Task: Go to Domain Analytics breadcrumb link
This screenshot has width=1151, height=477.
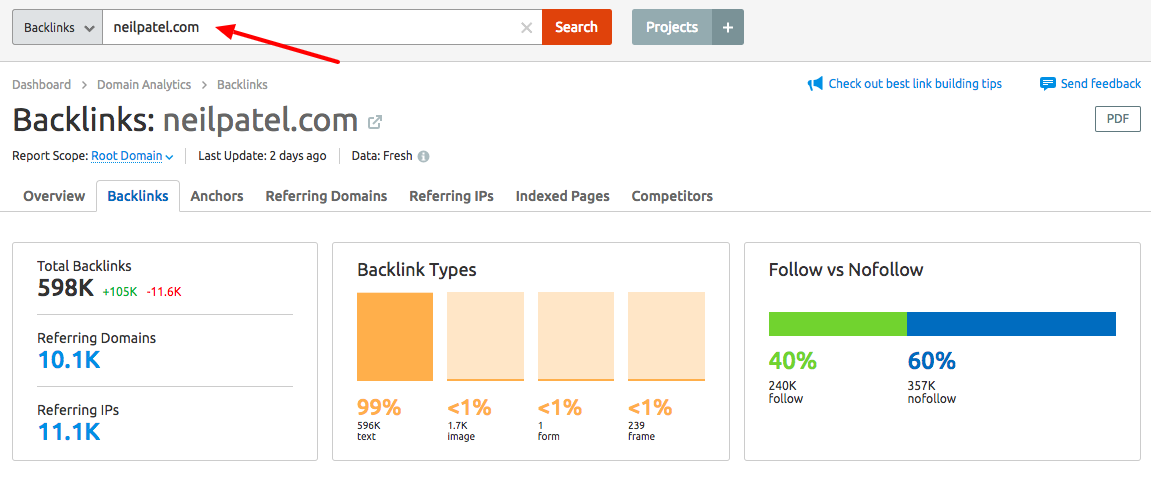Action: (x=144, y=84)
